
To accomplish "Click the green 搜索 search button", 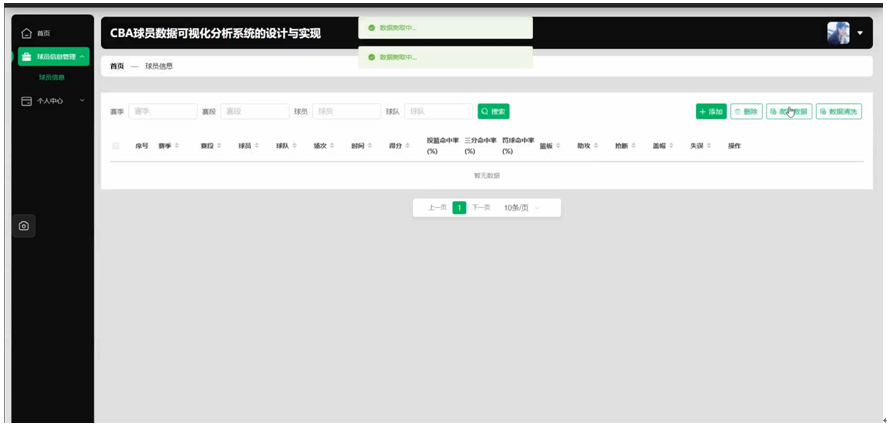I will [x=493, y=111].
